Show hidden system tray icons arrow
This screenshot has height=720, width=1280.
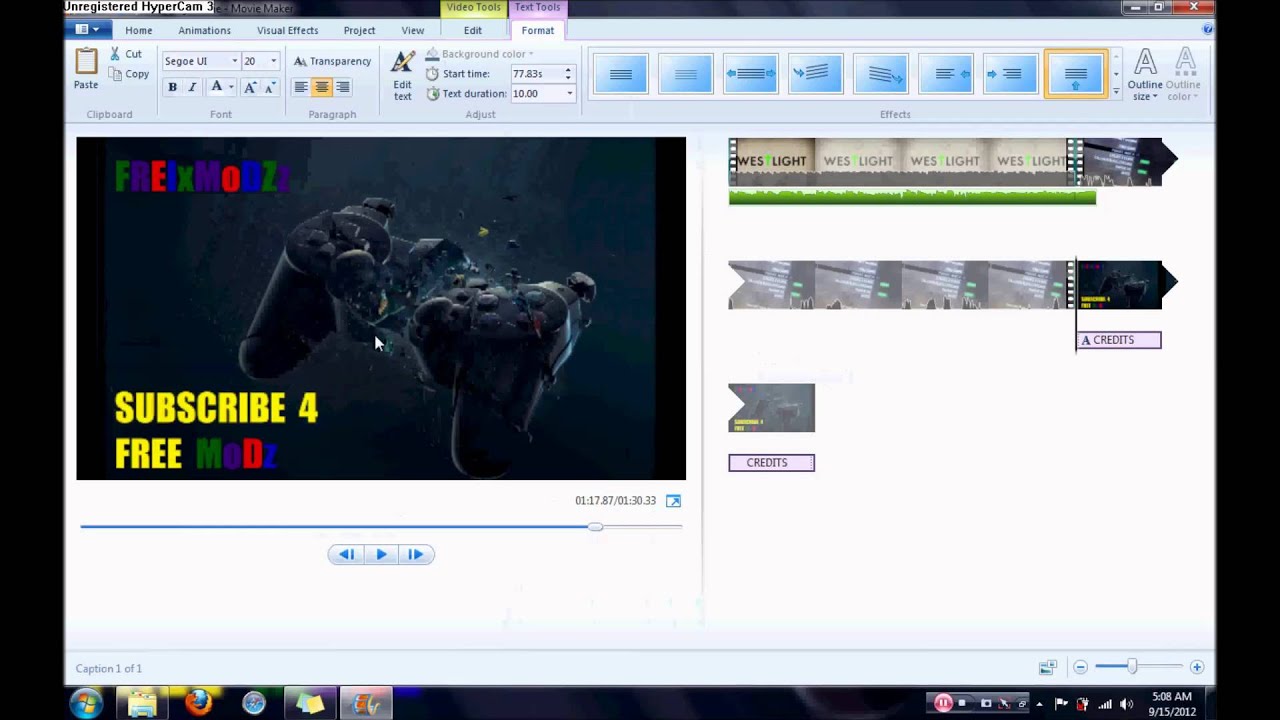click(1038, 704)
